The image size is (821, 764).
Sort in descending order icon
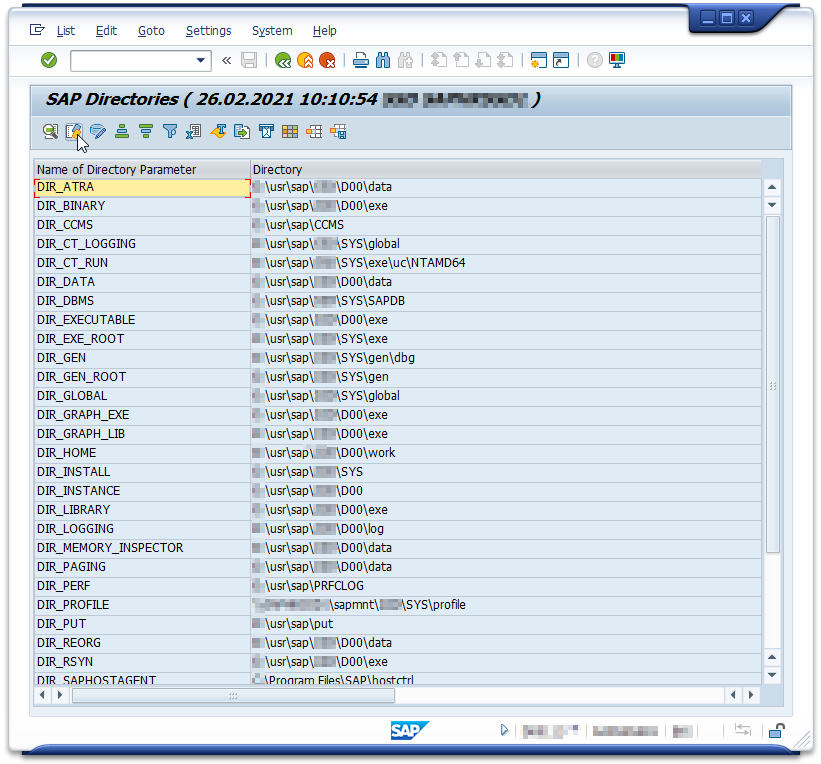click(x=146, y=131)
